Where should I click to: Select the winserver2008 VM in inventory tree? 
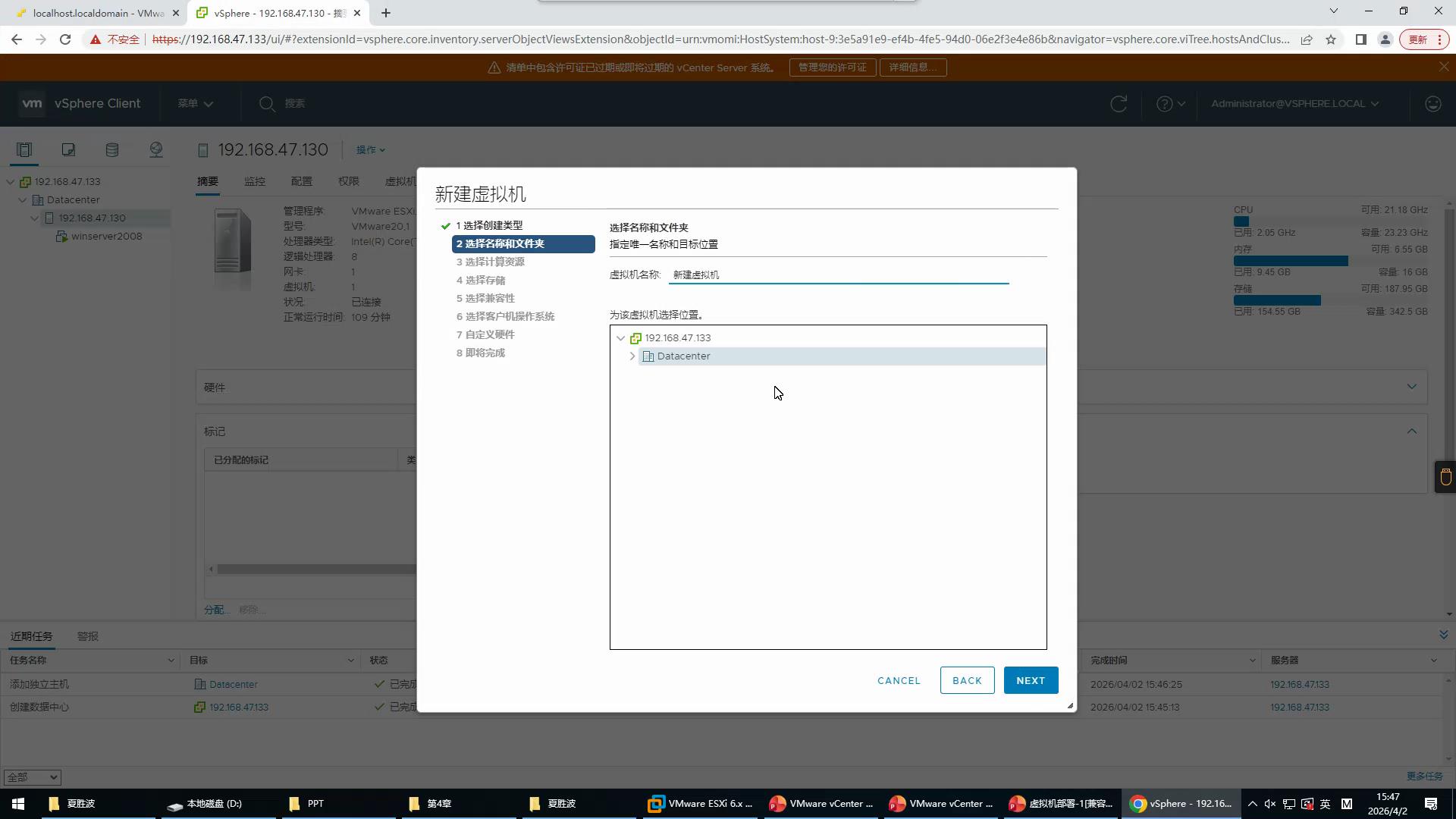(106, 236)
